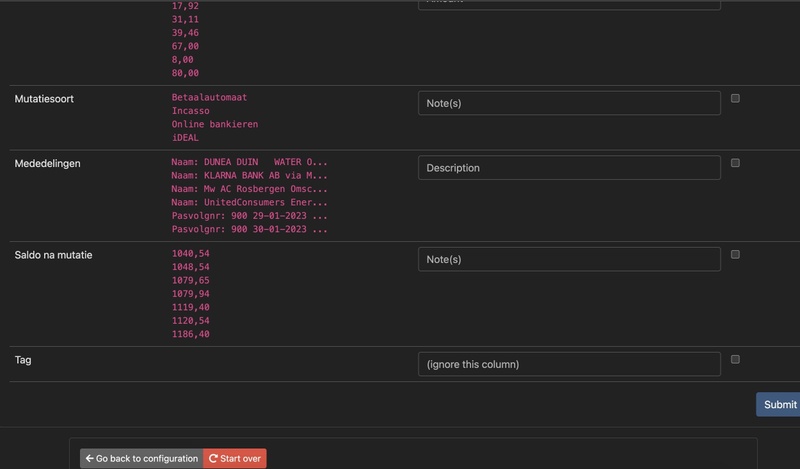Tick the checkbox in the Saldo na mutatie row
The height and width of the screenshot is (469, 800).
[x=735, y=254]
